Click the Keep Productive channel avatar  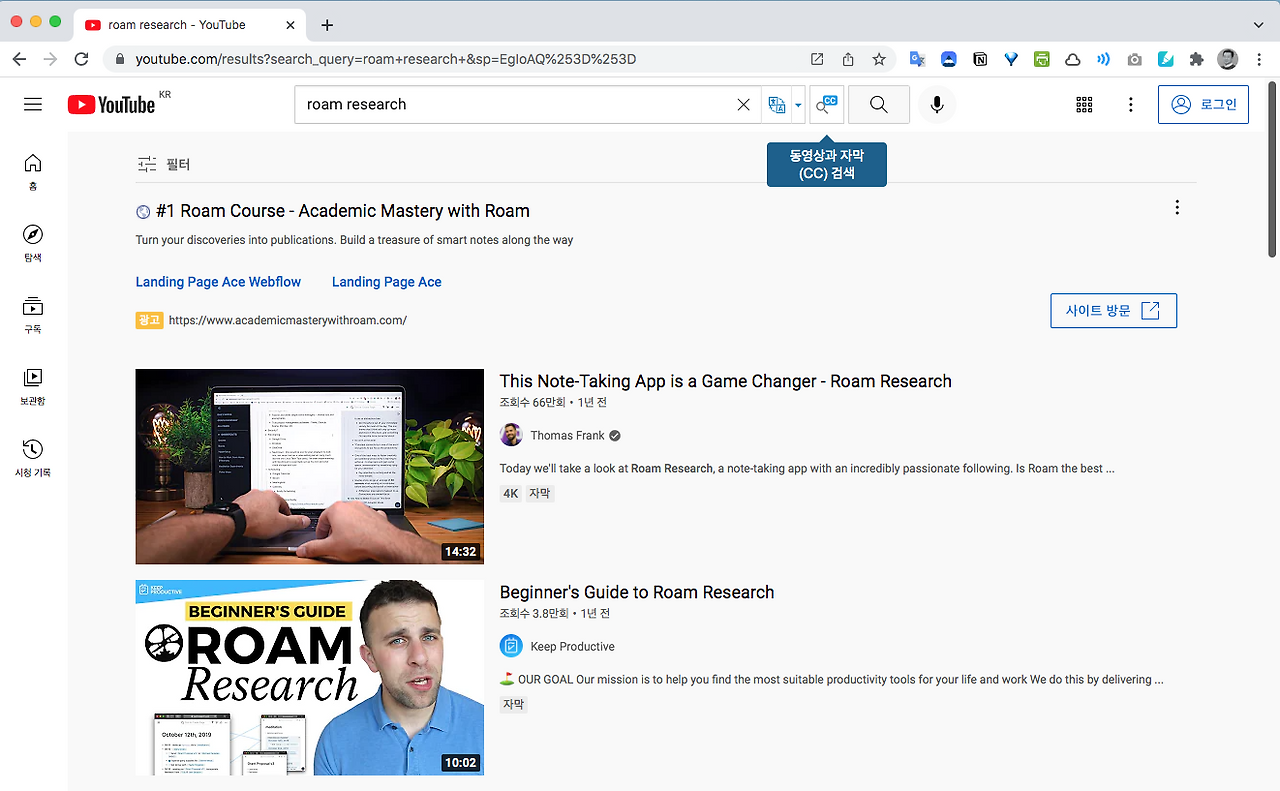(511, 646)
